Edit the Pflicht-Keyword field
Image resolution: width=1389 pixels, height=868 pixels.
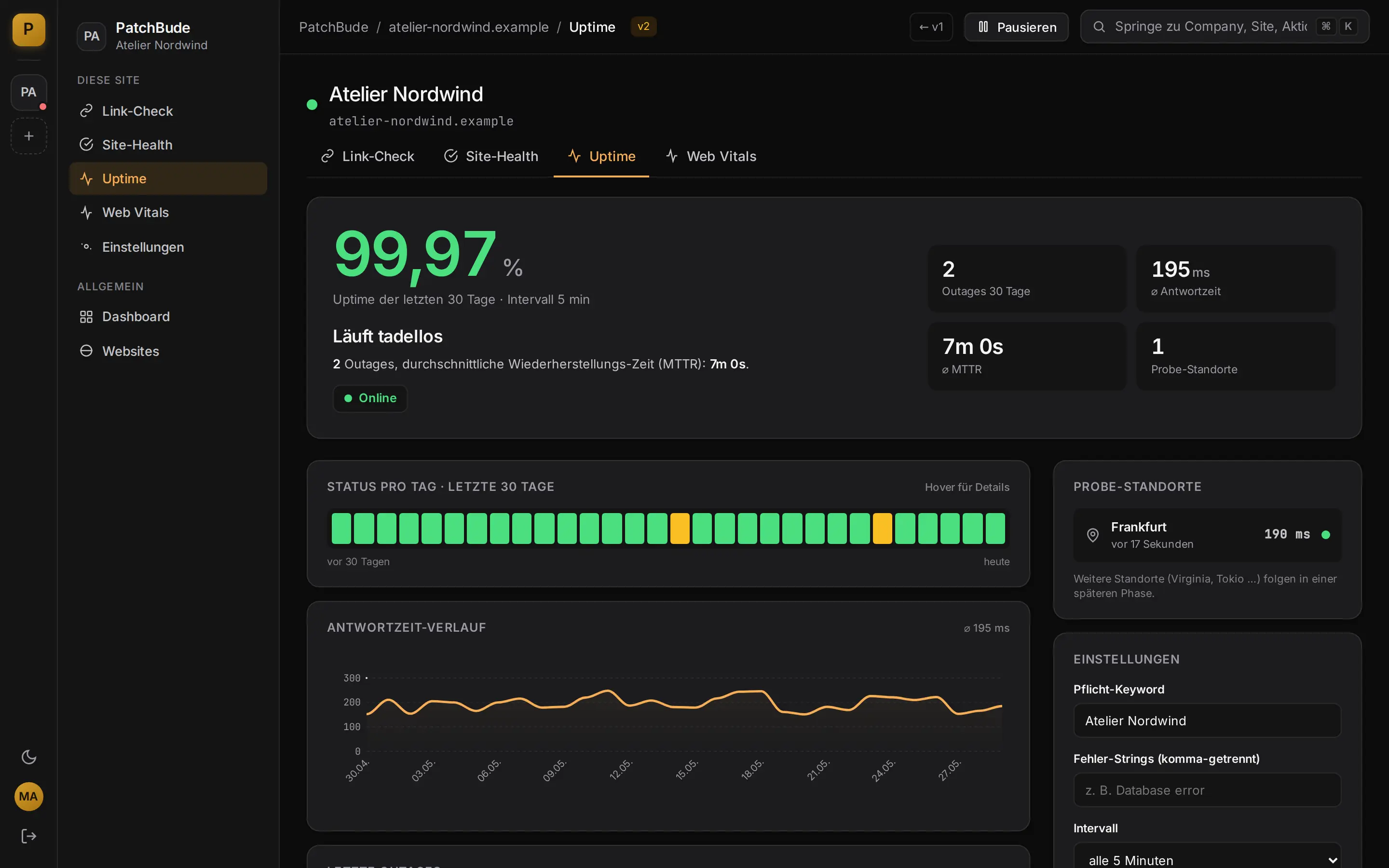1207,720
